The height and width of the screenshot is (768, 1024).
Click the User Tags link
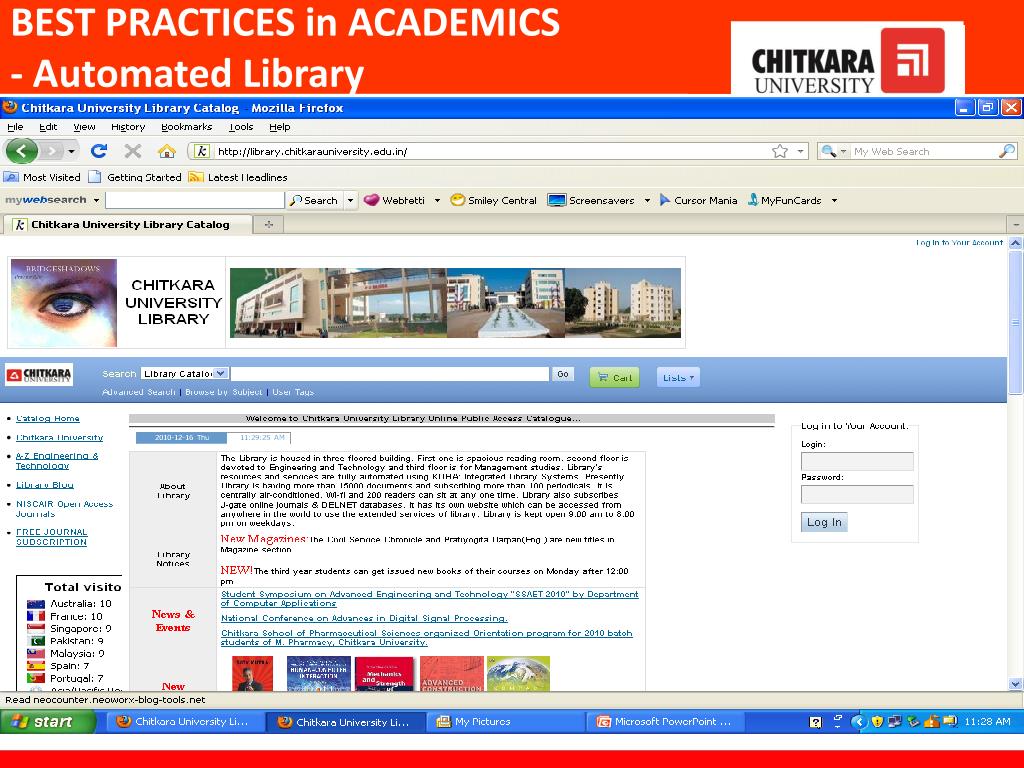coord(293,392)
